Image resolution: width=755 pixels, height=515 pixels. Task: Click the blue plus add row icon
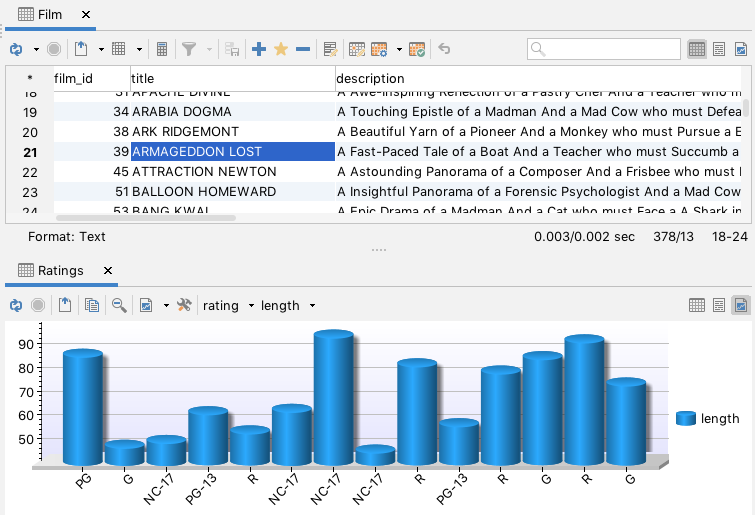pyautogui.click(x=259, y=49)
